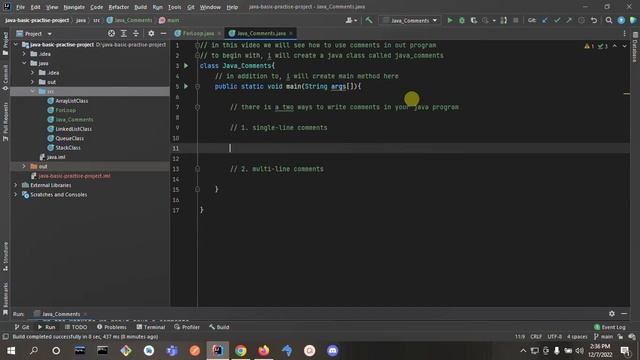Open Discord from the Windows taskbar

333,351
